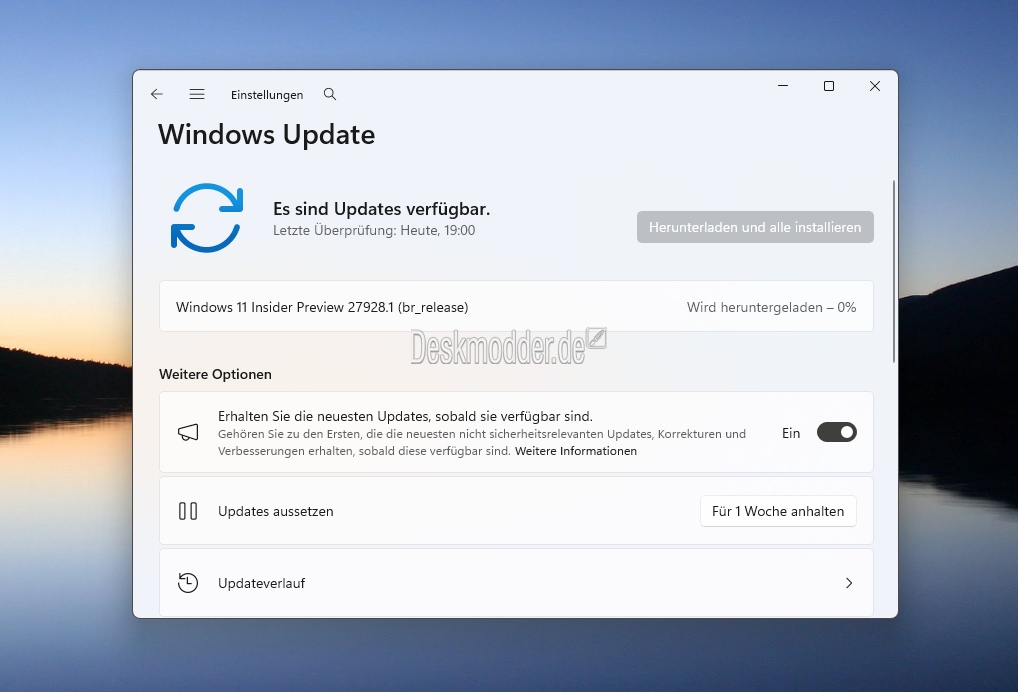
Task: Open the hamburger navigation menu
Action: pyautogui.click(x=197, y=94)
